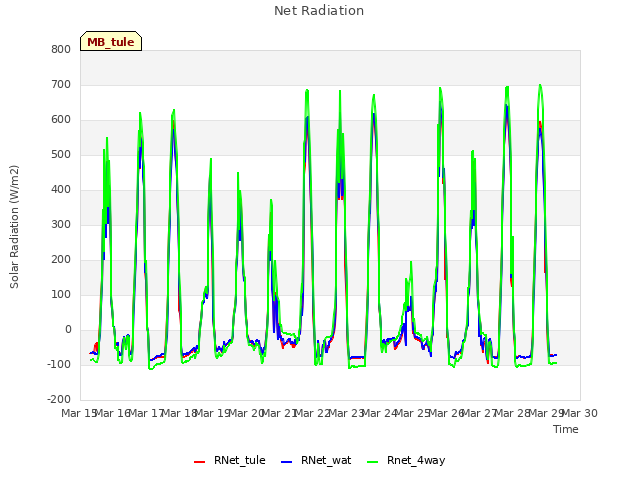Click the 500 y-axis tick label
The width and height of the screenshot is (640, 480).
click(61, 155)
